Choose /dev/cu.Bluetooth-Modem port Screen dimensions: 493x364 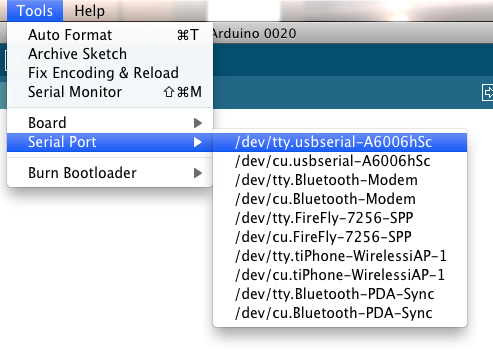340,199
